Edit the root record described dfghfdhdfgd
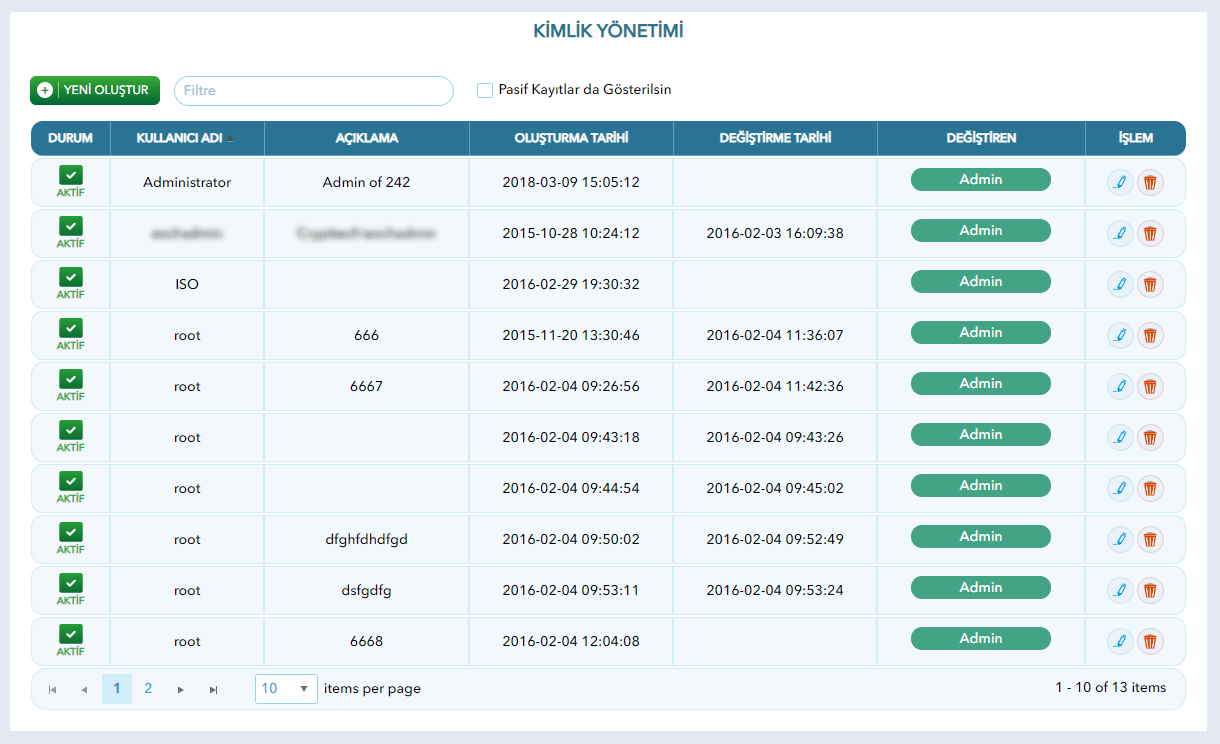 pos(1120,539)
